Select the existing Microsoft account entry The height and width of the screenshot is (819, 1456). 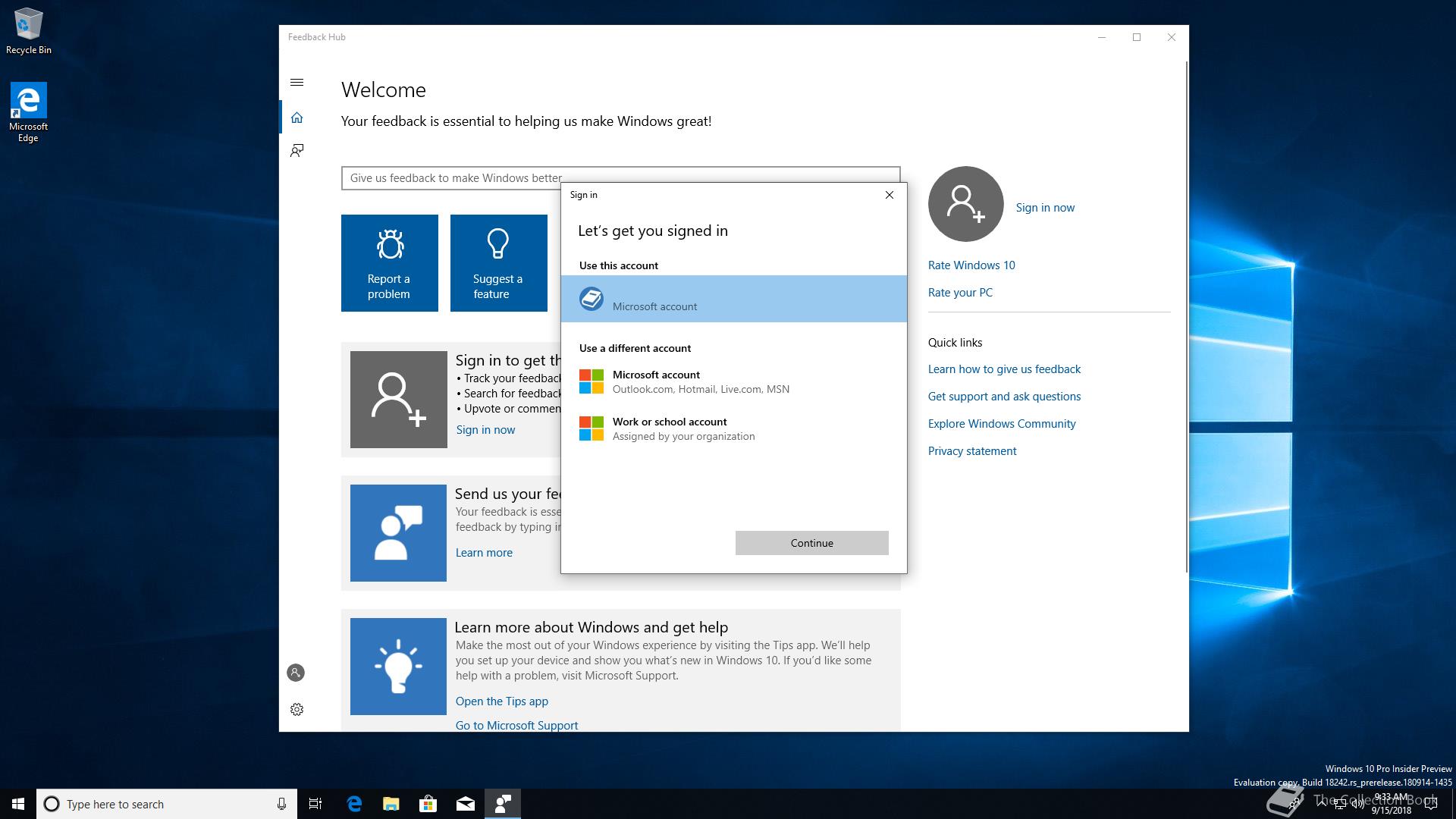pos(733,299)
